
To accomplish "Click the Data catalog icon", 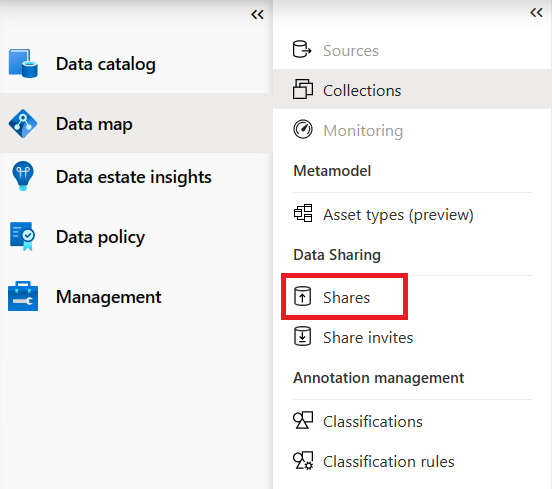I will tap(23, 63).
